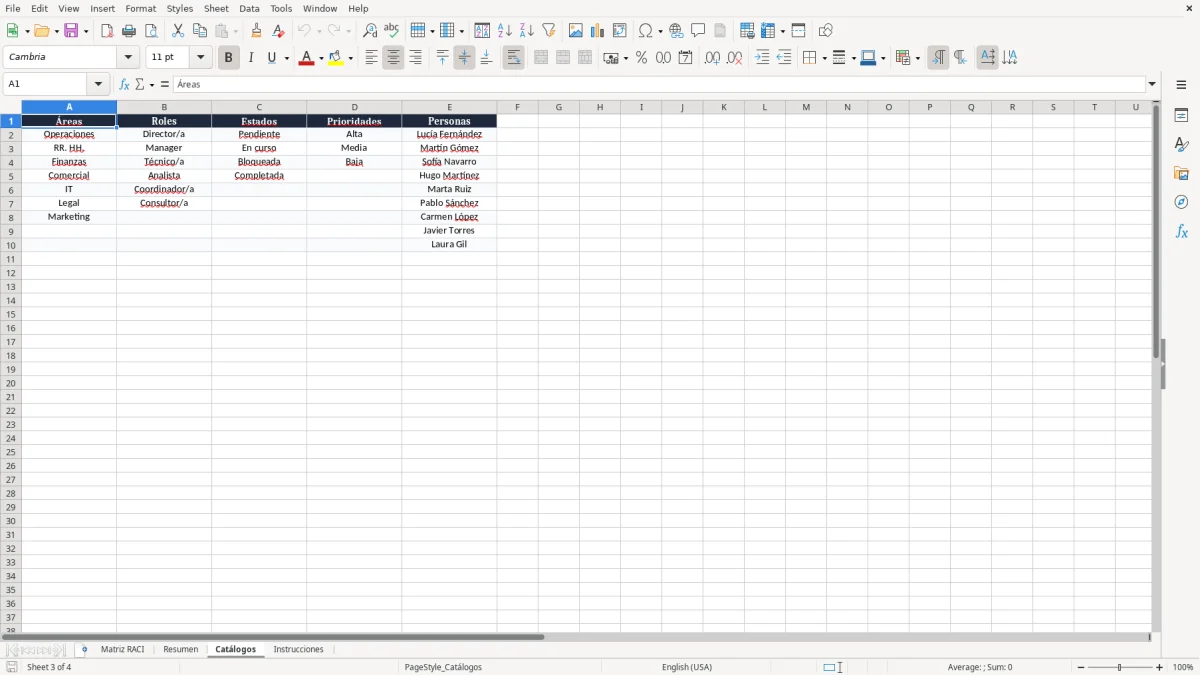Toggle left-to-right text direction
1200x675 pixels.
[x=938, y=58]
